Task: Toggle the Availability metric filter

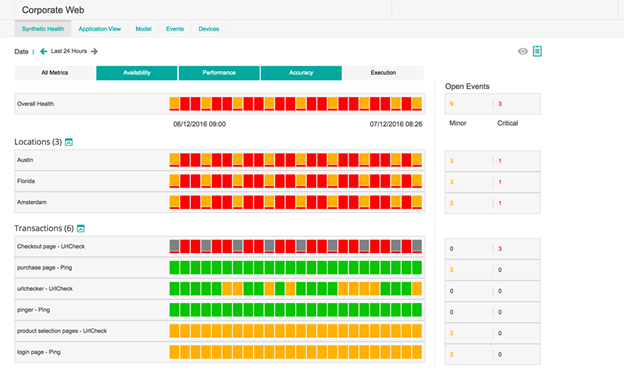Action: pos(137,73)
